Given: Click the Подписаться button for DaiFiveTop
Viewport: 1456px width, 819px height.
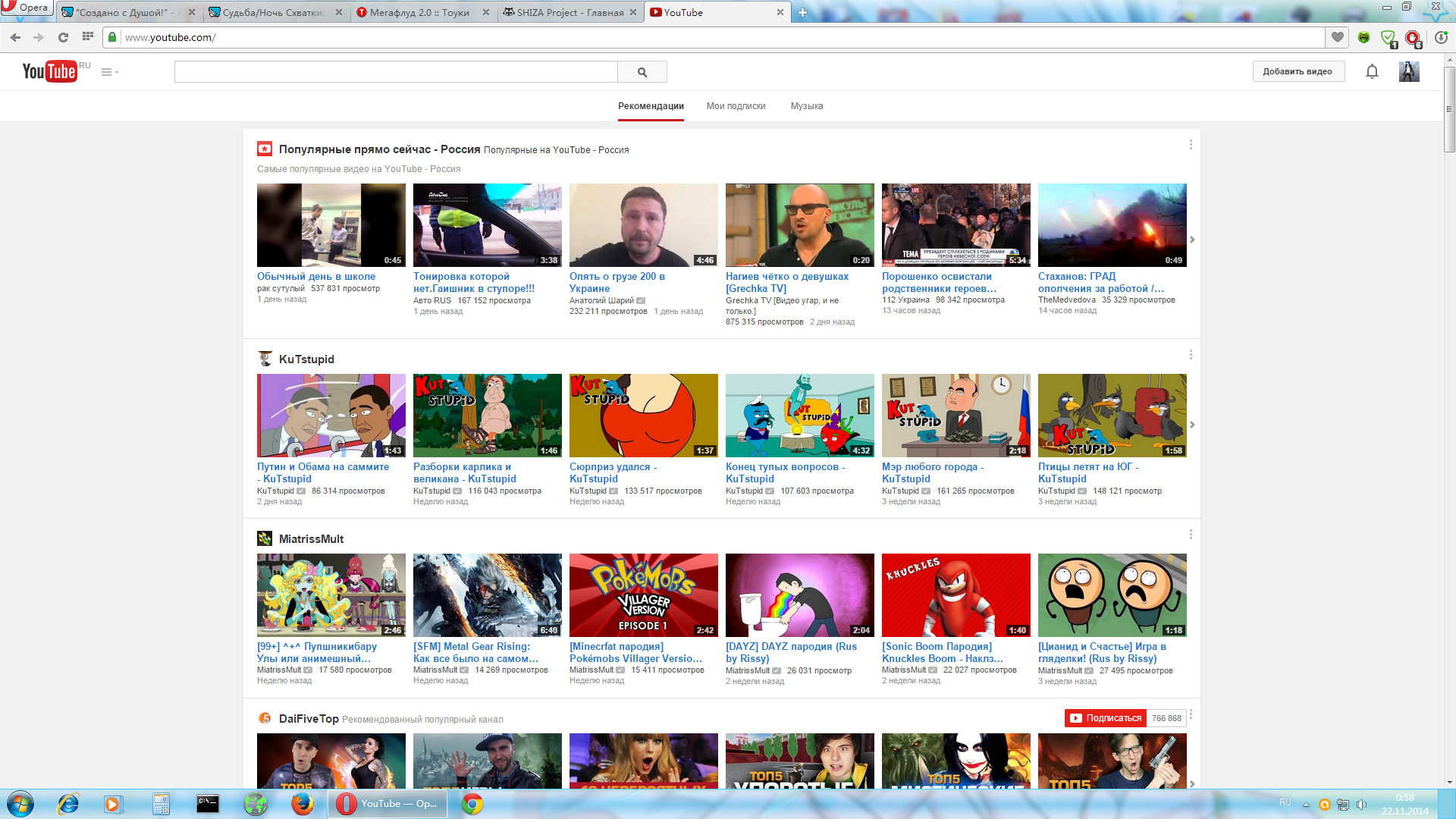Looking at the screenshot, I should pyautogui.click(x=1106, y=718).
